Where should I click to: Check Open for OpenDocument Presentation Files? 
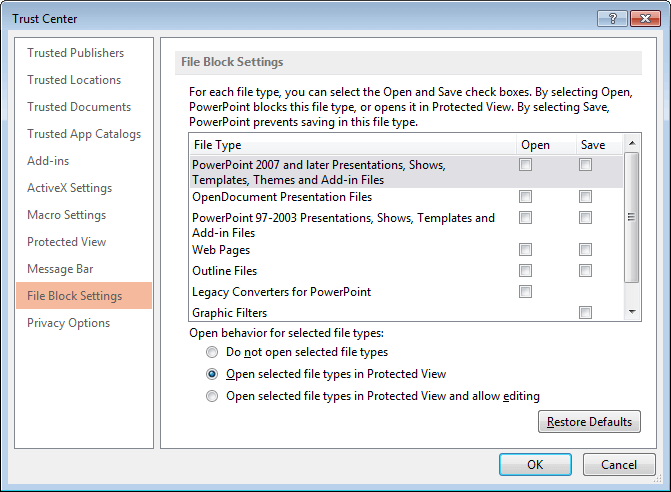pyautogui.click(x=525, y=197)
